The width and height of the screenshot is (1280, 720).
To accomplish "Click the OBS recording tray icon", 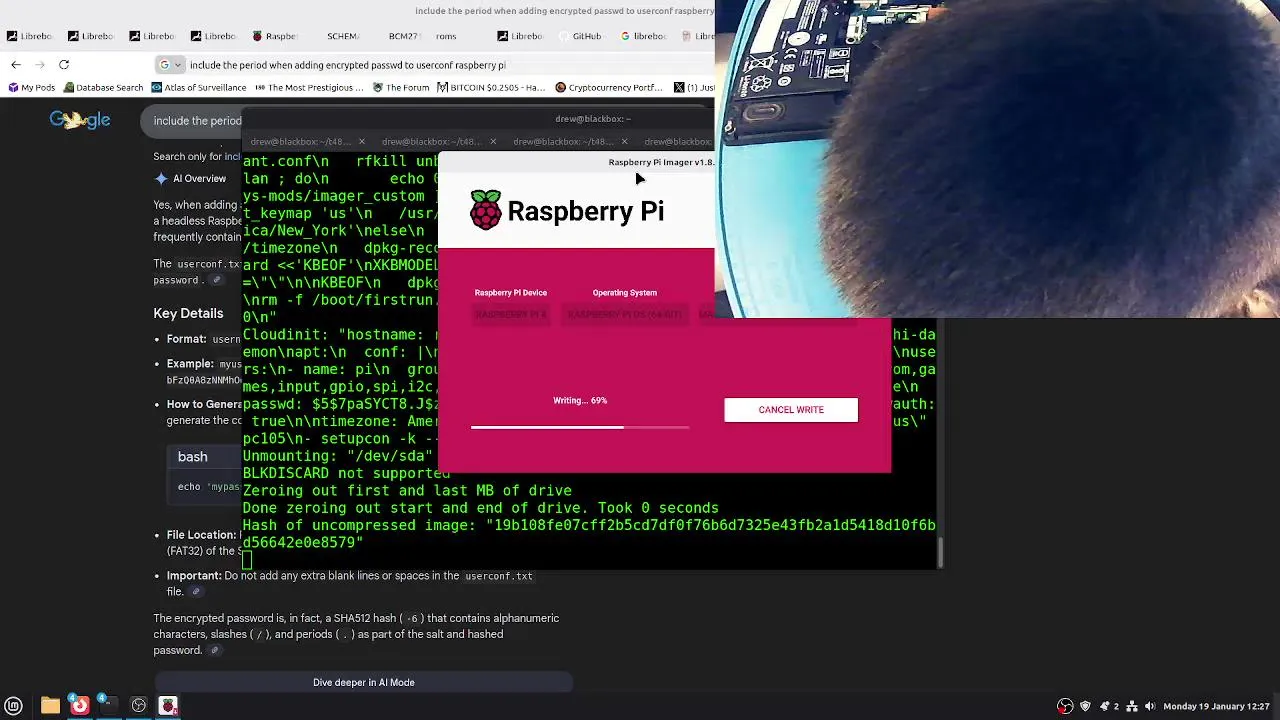I will [x=1065, y=706].
